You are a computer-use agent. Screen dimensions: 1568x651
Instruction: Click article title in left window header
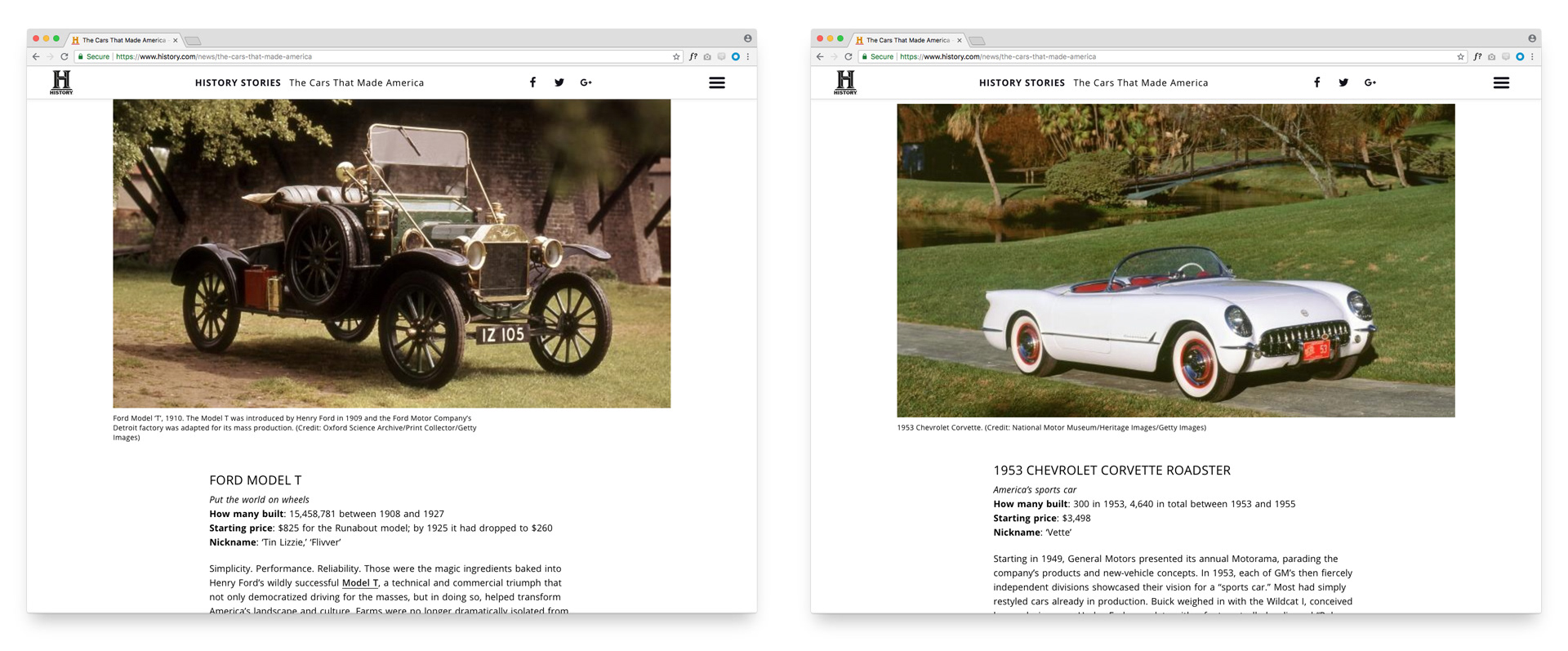point(357,82)
